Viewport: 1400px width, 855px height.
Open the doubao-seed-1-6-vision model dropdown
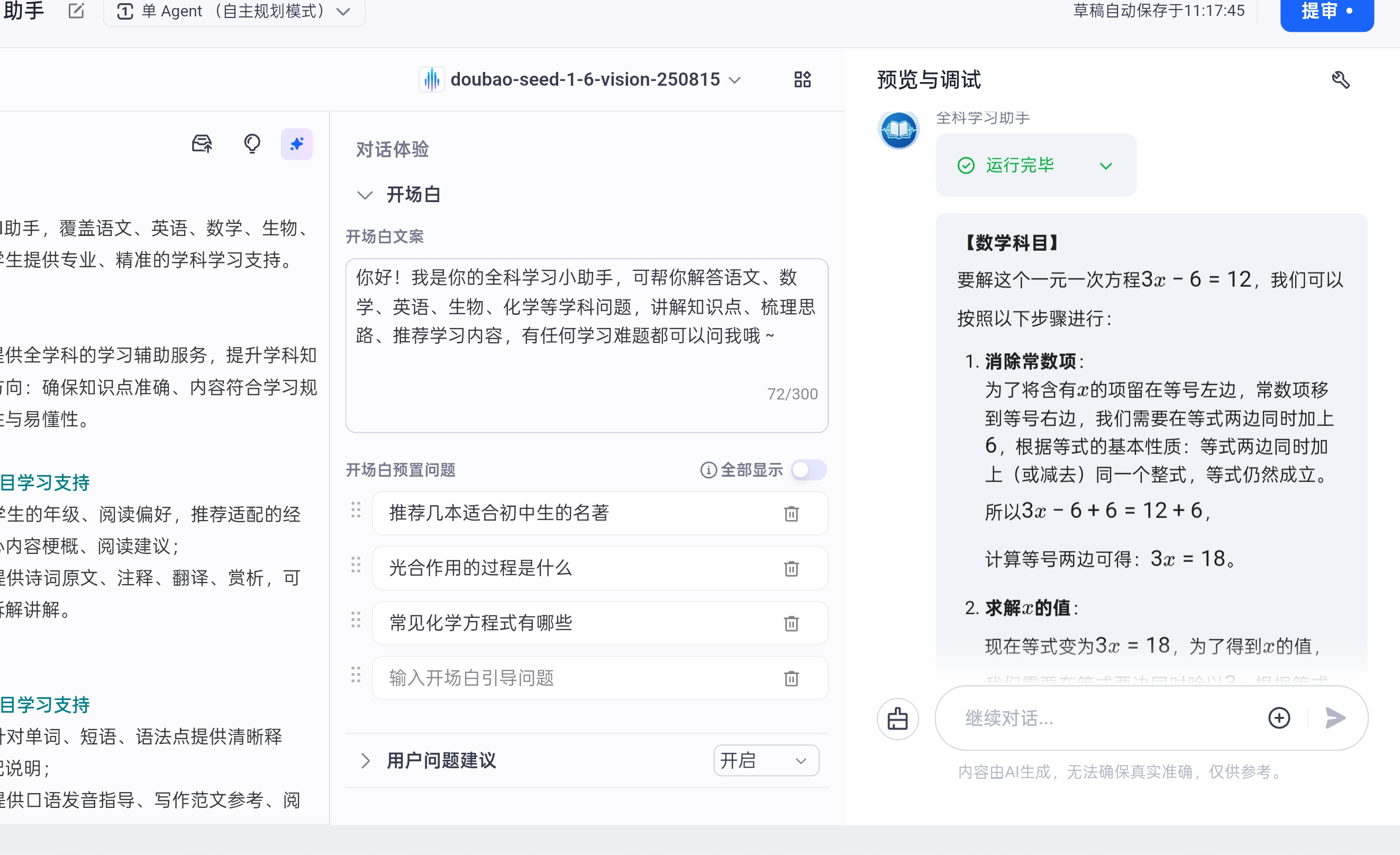tap(585, 79)
